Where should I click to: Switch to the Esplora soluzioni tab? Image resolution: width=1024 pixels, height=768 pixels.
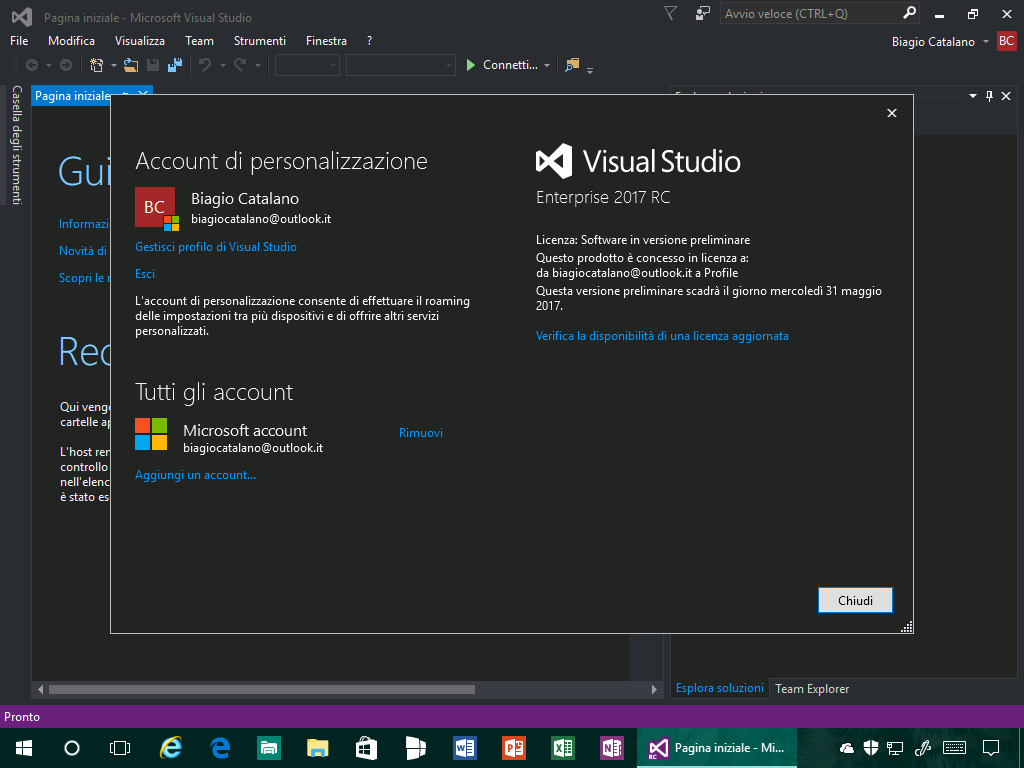coord(720,688)
